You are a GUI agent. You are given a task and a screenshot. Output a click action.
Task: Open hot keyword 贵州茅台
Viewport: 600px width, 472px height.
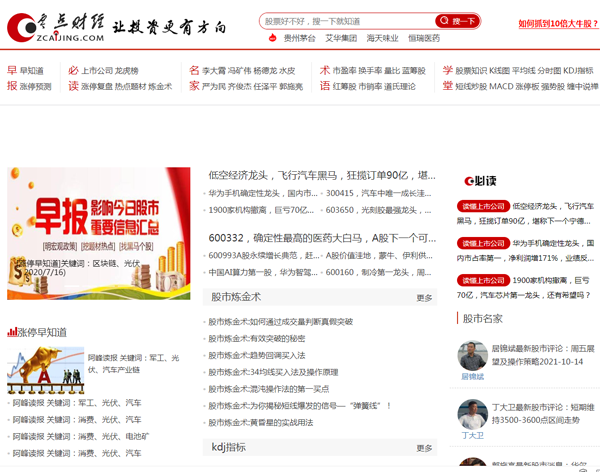(300, 38)
